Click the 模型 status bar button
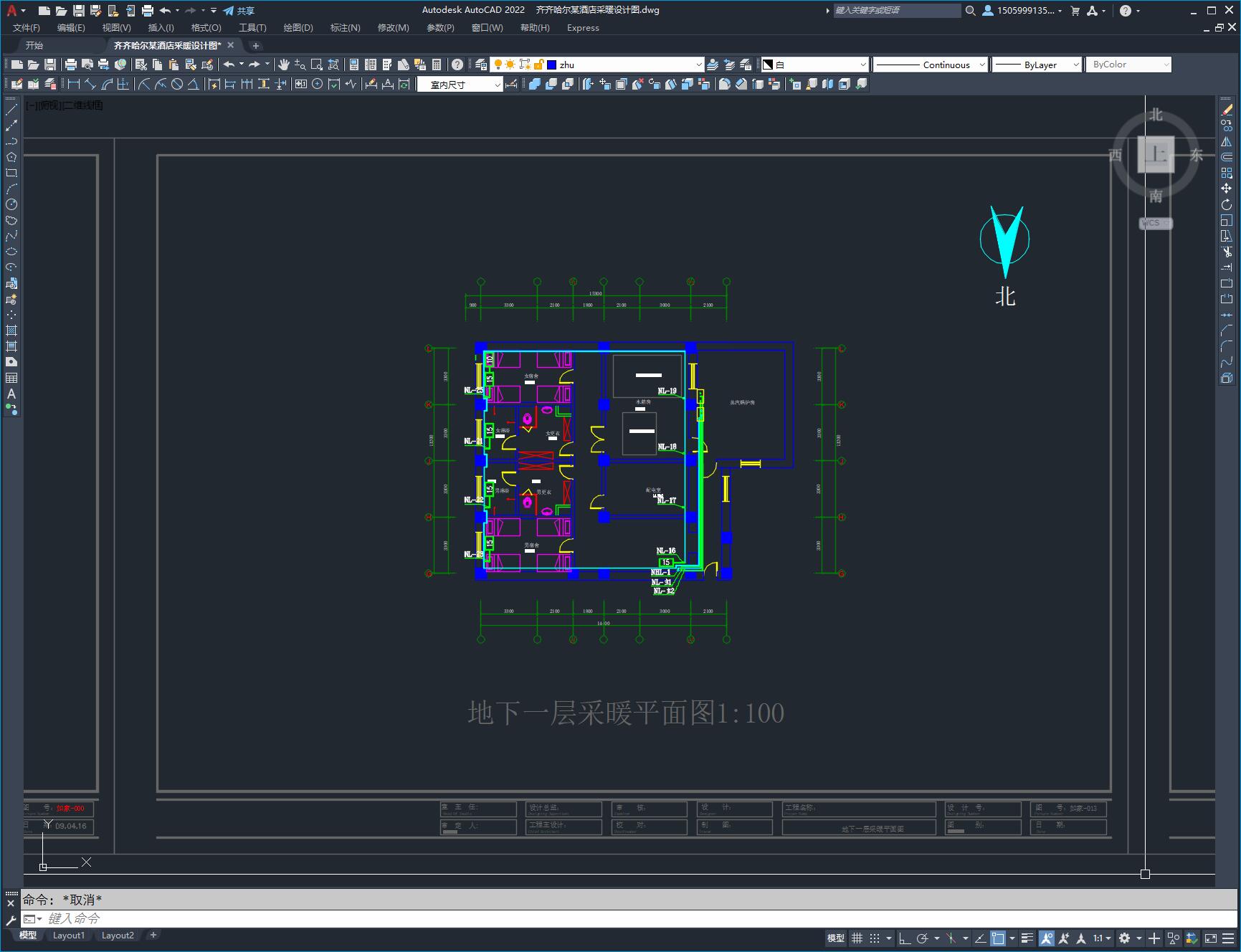The width and height of the screenshot is (1241, 952). click(x=836, y=938)
